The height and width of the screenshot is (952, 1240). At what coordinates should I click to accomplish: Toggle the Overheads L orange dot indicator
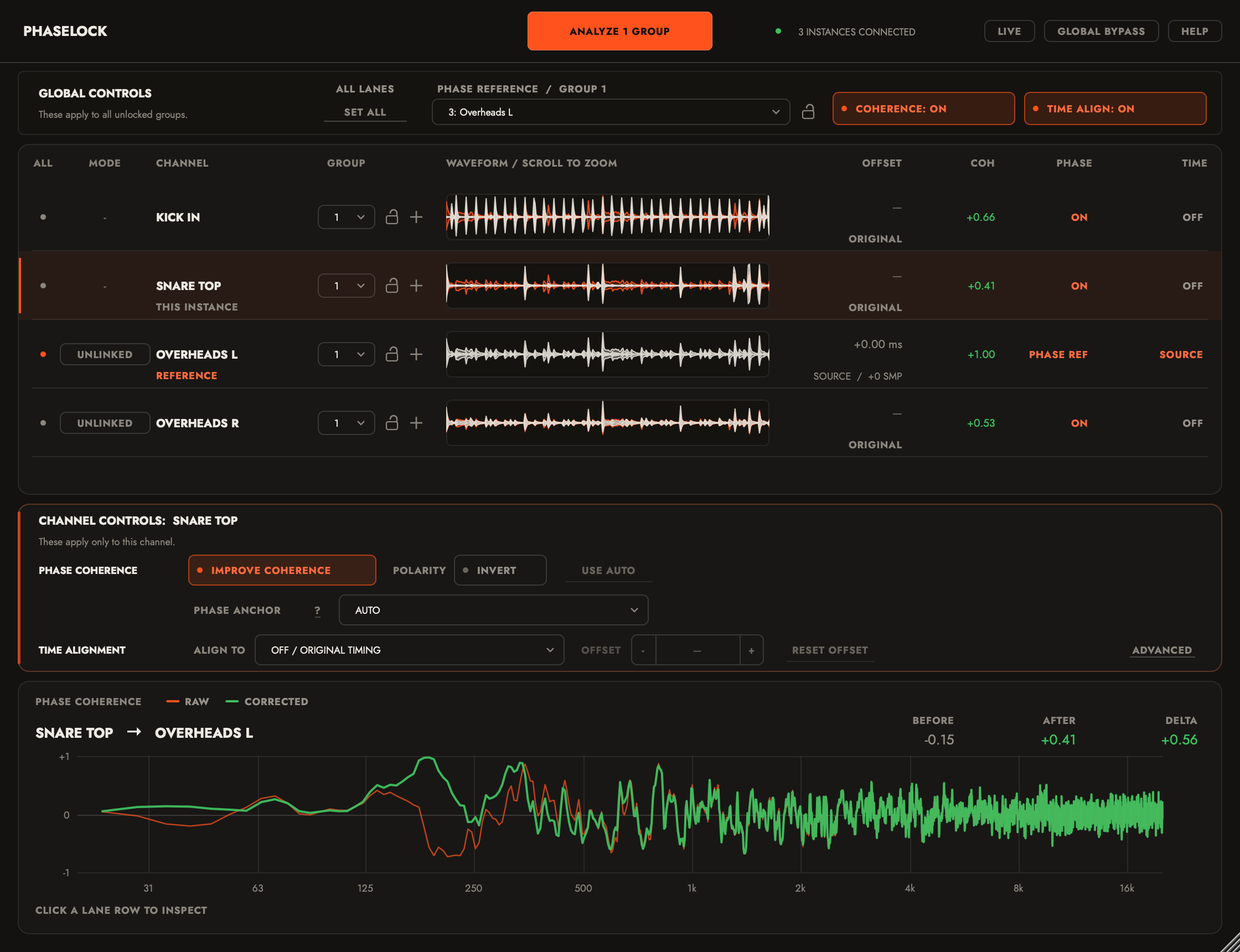click(43, 354)
